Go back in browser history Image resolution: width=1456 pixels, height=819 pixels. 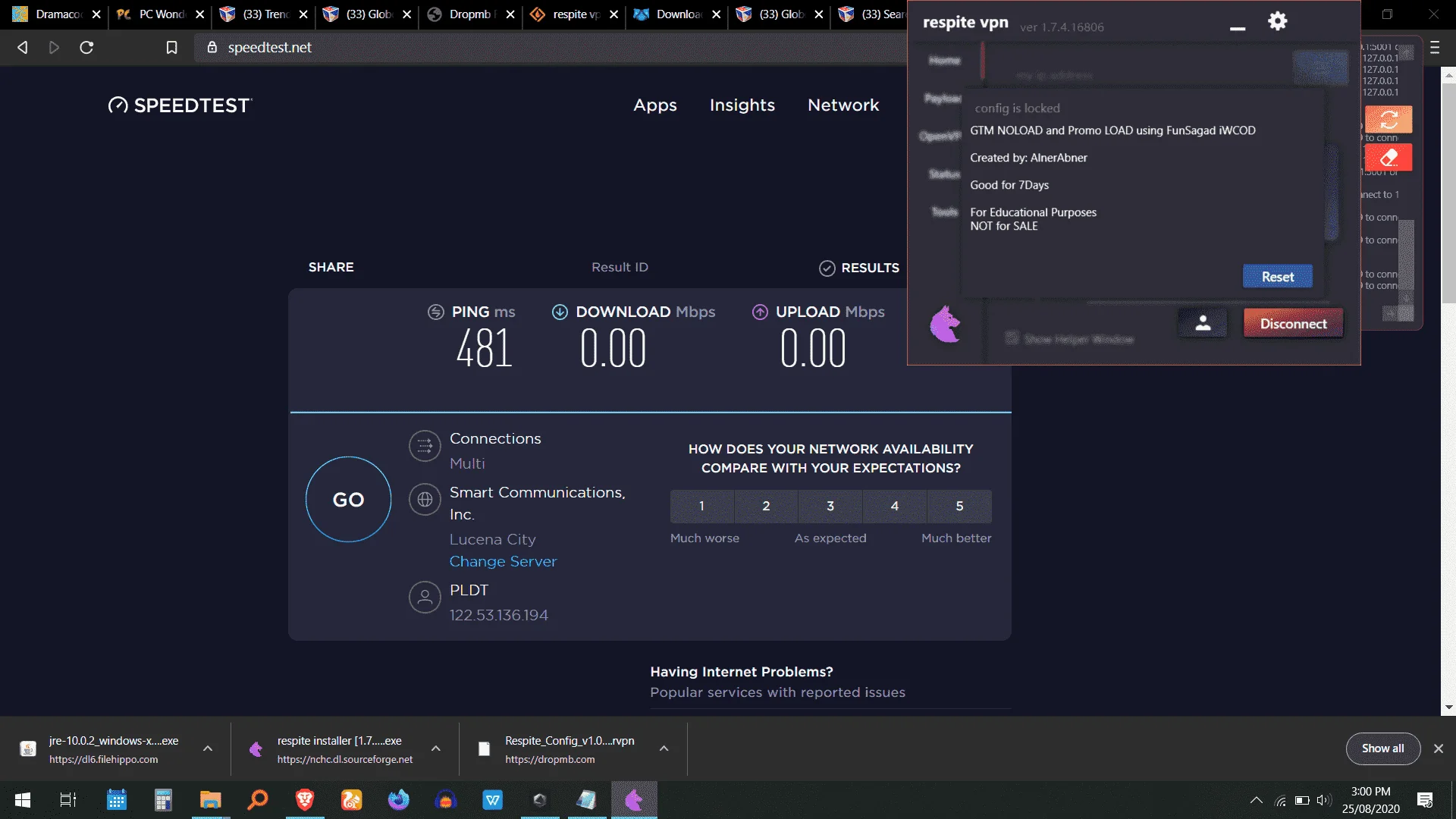[x=23, y=47]
